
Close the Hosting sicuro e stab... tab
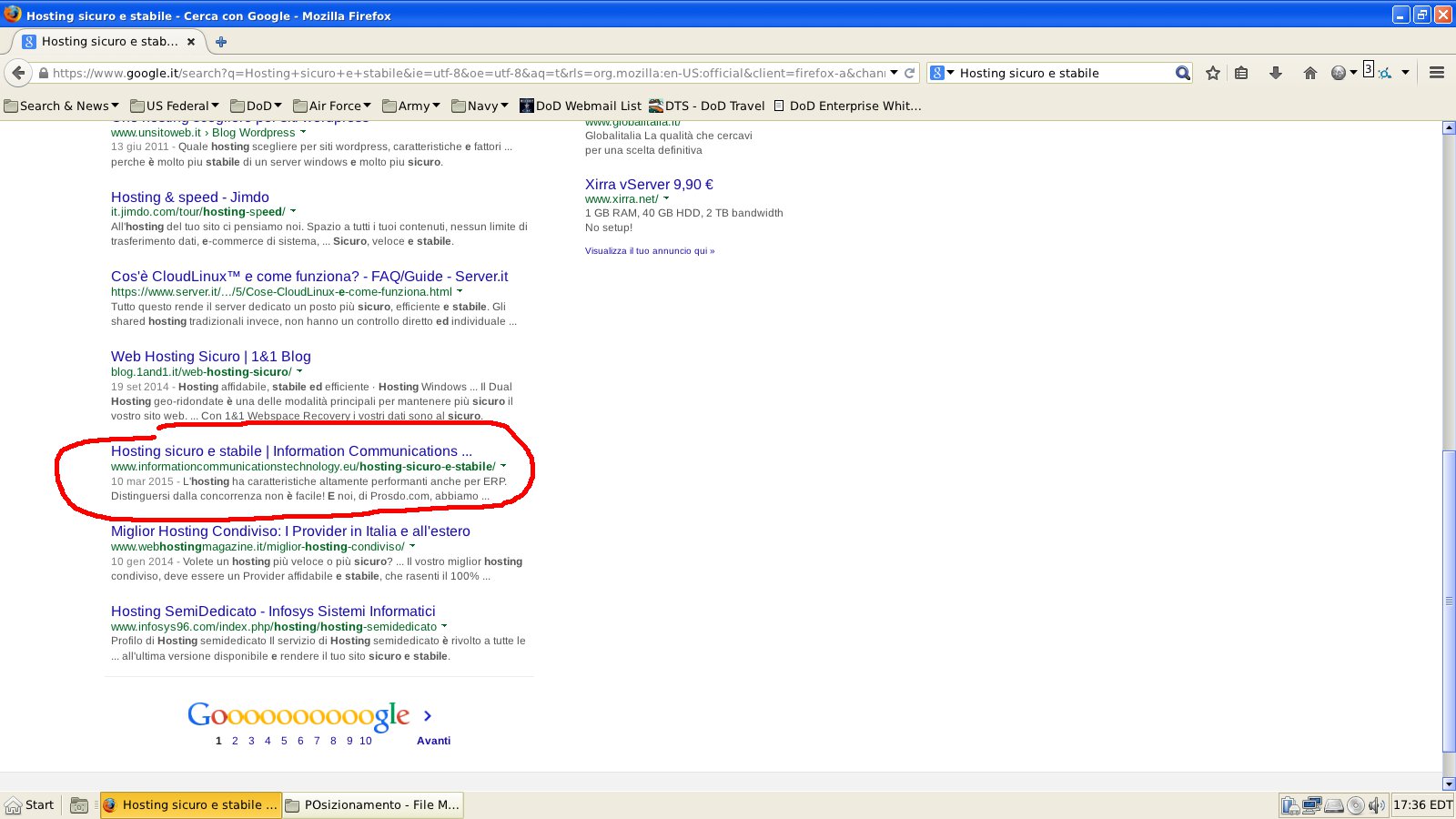click(x=191, y=41)
